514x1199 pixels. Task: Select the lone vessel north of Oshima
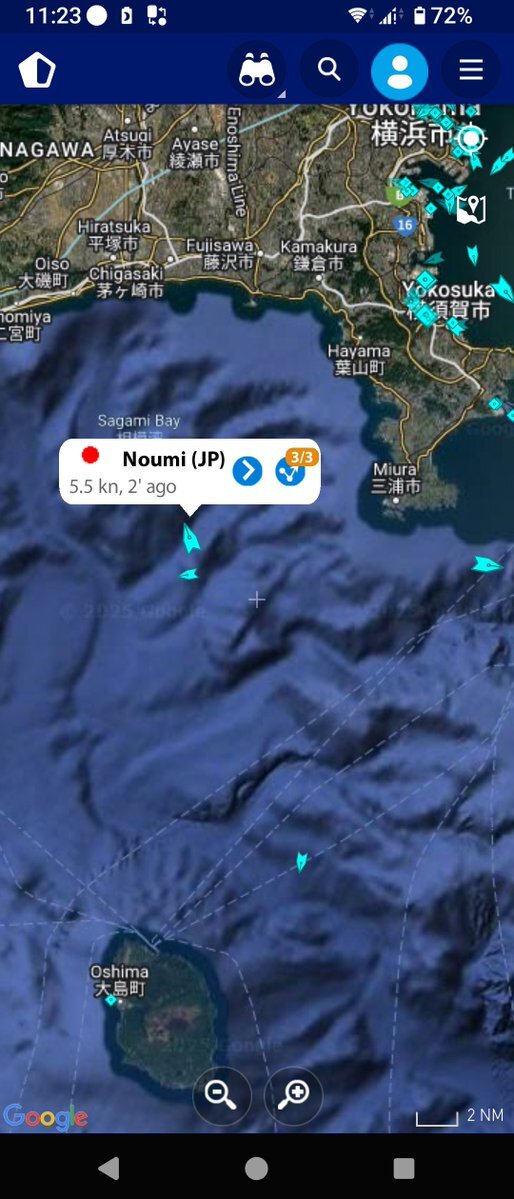click(x=301, y=862)
